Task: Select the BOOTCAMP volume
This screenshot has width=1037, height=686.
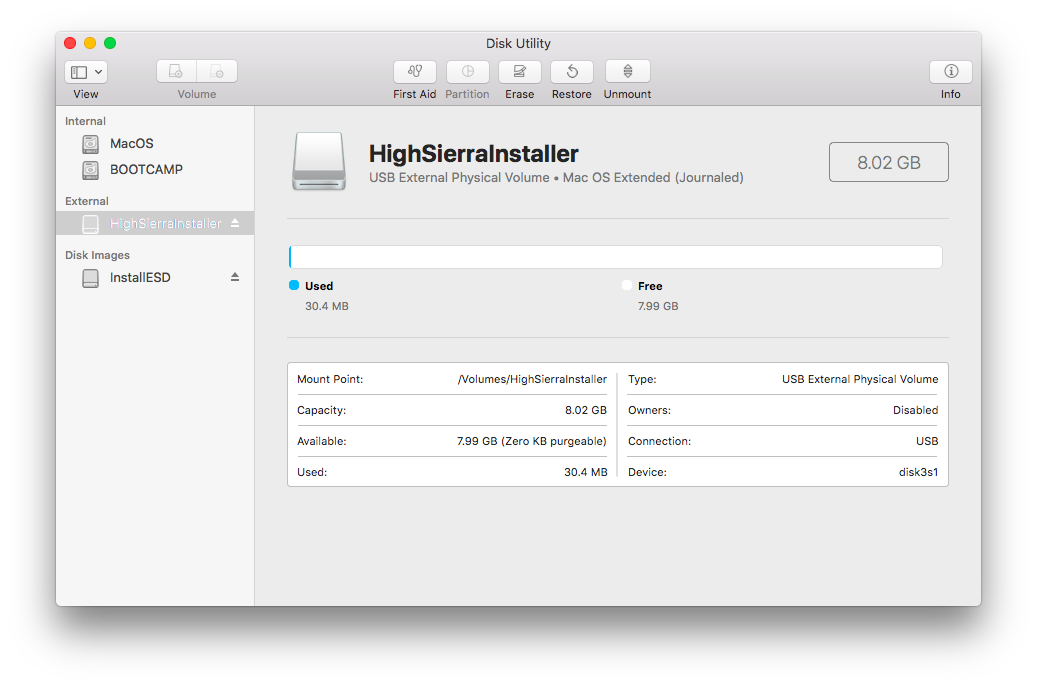Action: 155,169
